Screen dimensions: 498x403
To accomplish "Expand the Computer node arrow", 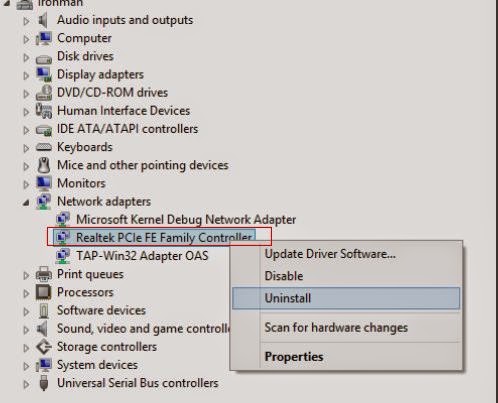I will pos(26,39).
